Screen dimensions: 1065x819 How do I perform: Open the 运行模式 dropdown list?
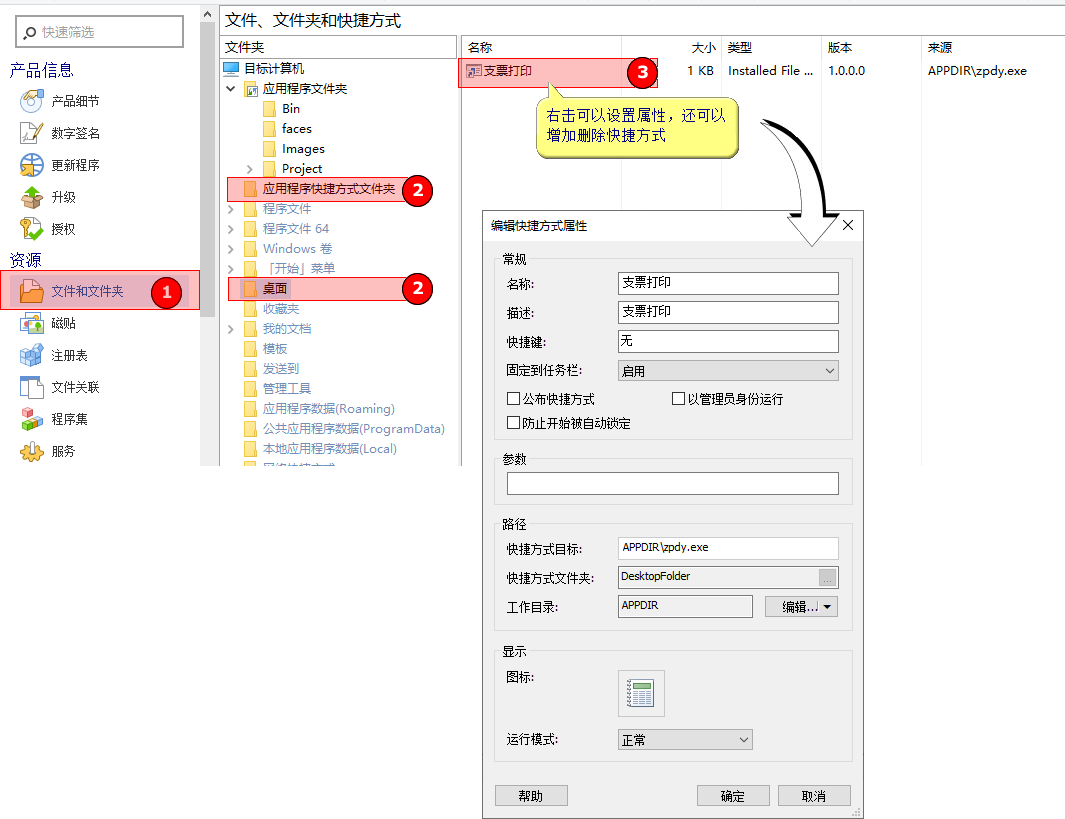(x=685, y=740)
